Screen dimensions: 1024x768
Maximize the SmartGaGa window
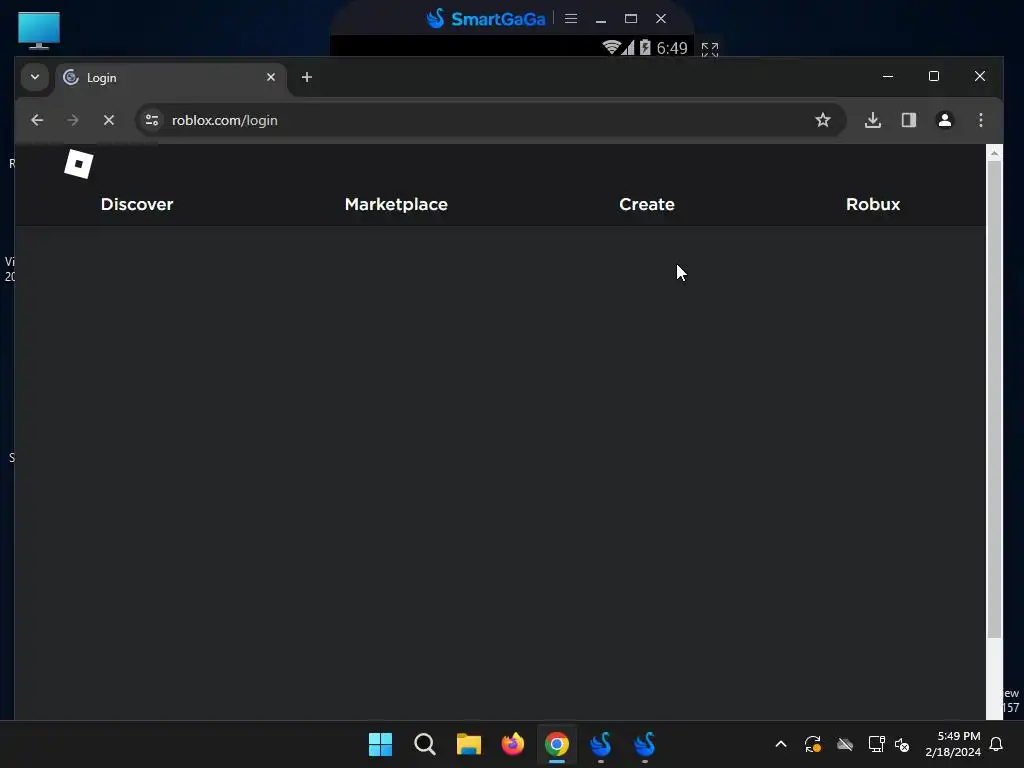pyautogui.click(x=631, y=19)
